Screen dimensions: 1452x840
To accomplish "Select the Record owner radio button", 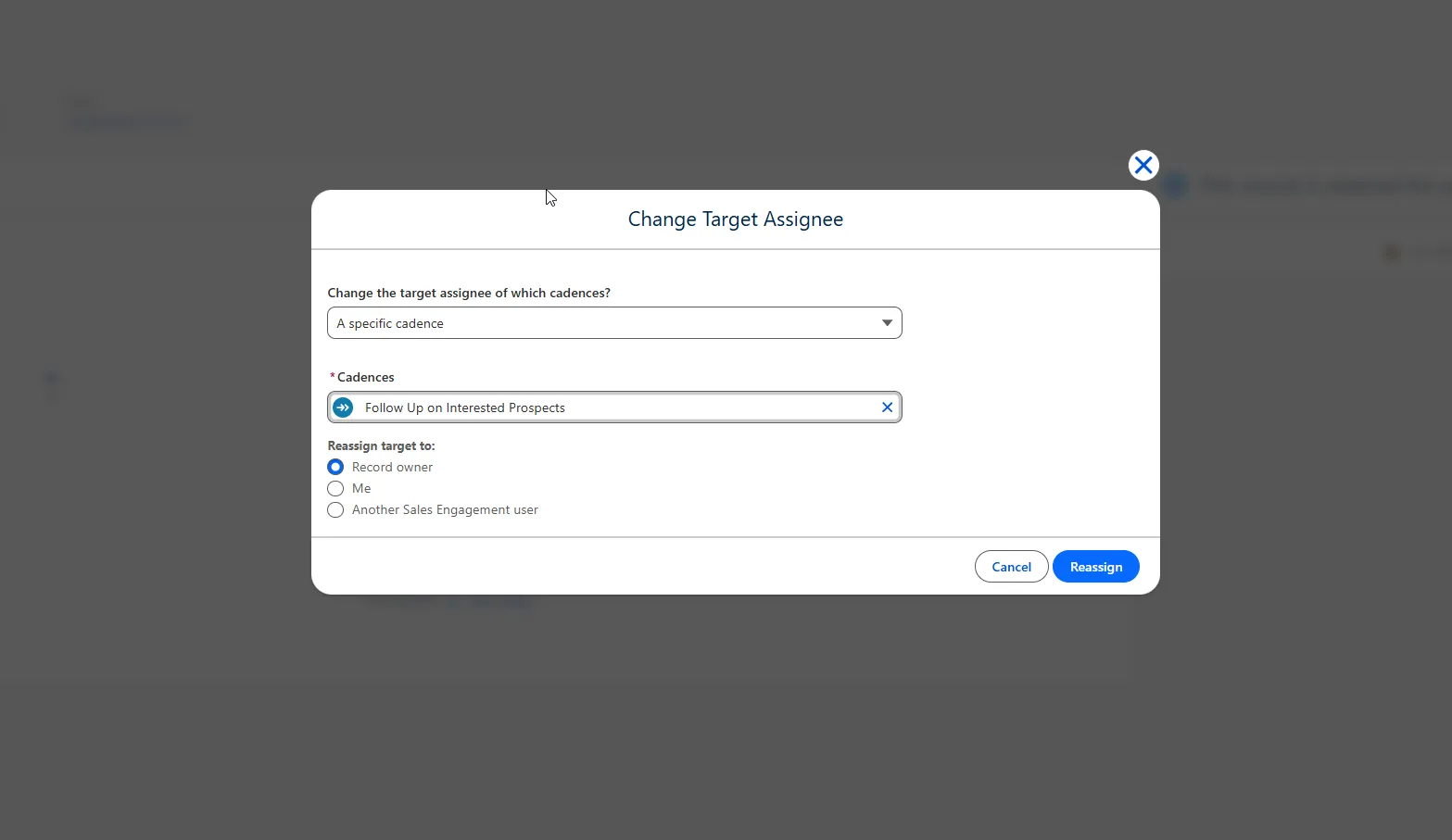I will pos(335,467).
